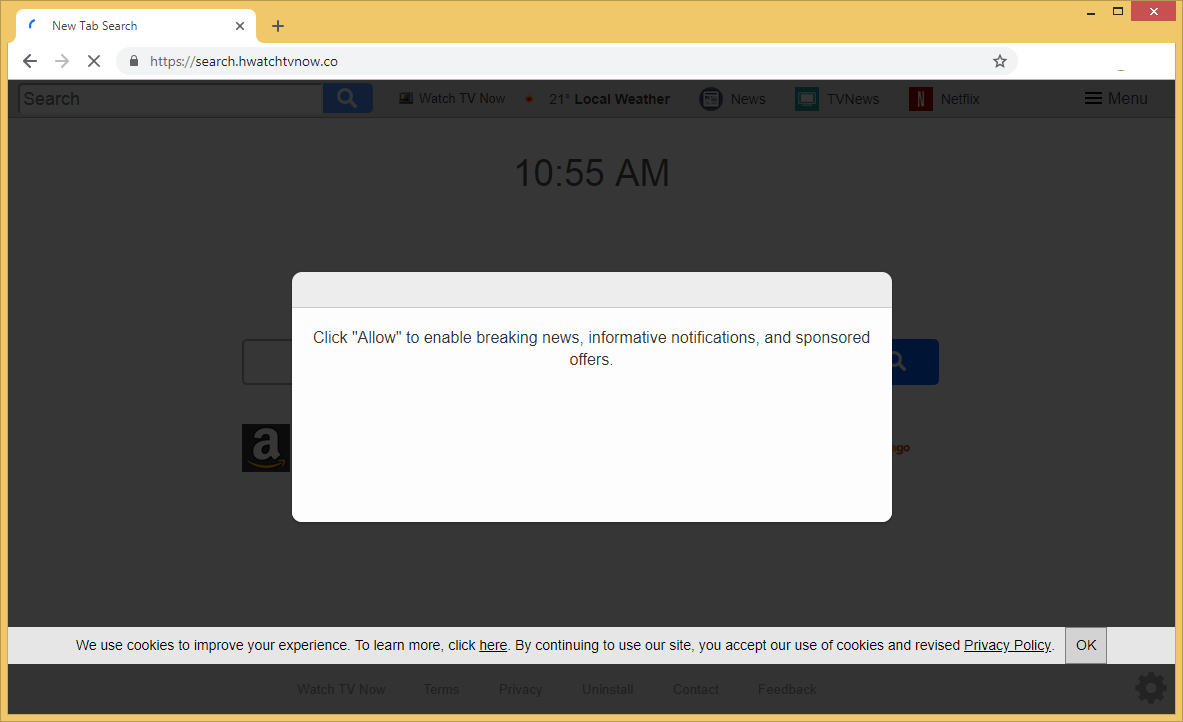Focus the top-left Search input field
The height and width of the screenshot is (722, 1183).
pos(170,98)
